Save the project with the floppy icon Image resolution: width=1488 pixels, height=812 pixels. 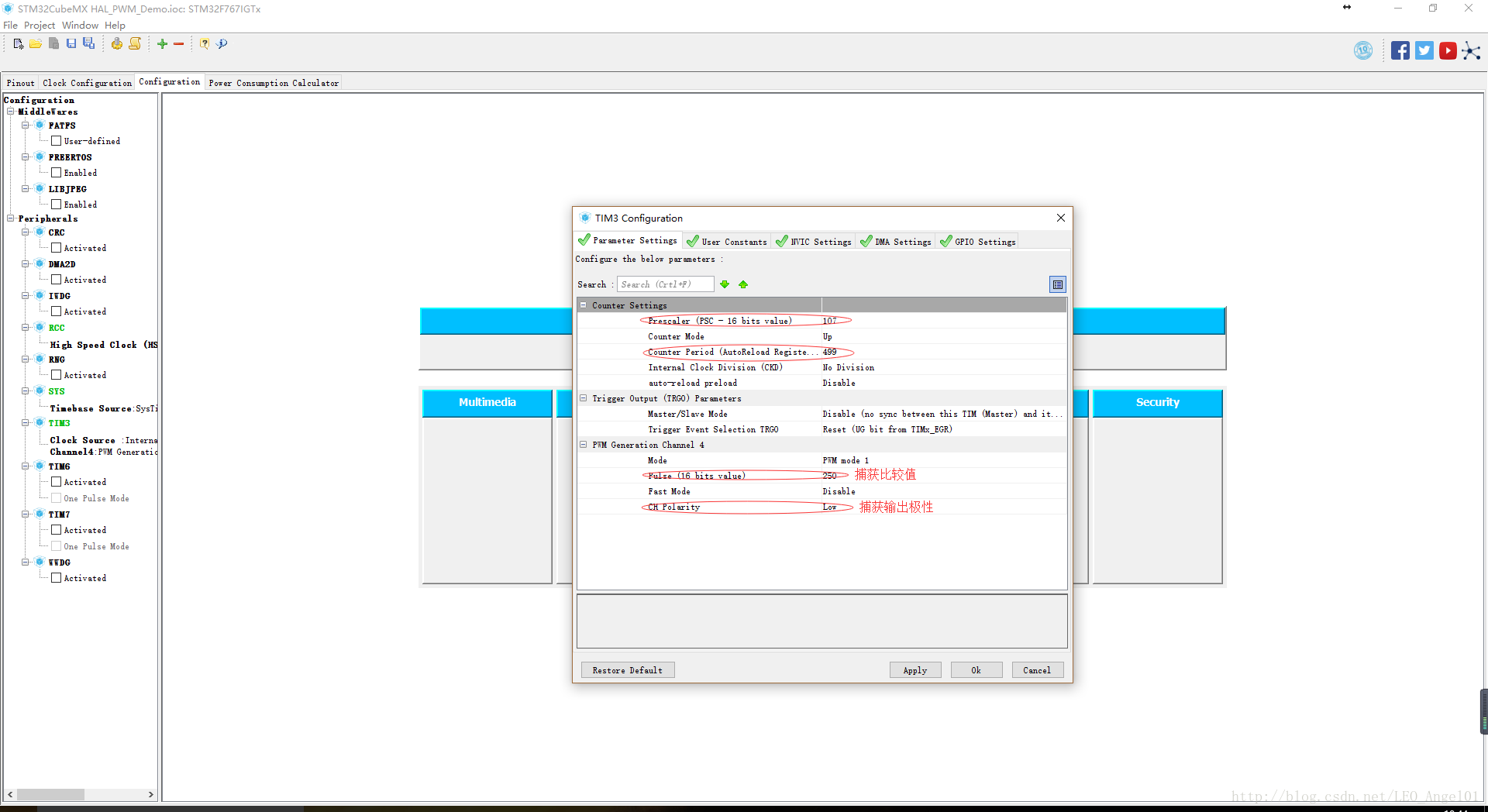(71, 44)
